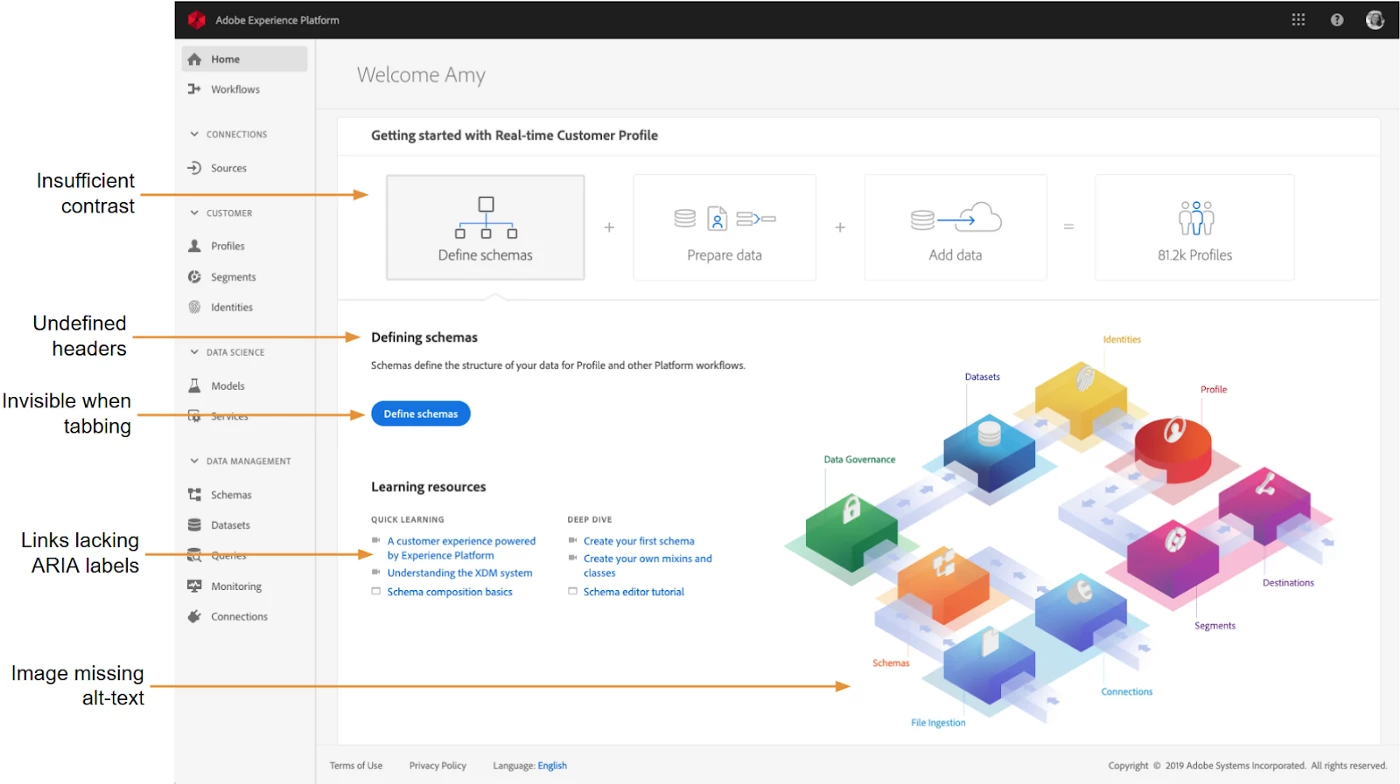Click the Datasets label in diagram

coord(982,377)
